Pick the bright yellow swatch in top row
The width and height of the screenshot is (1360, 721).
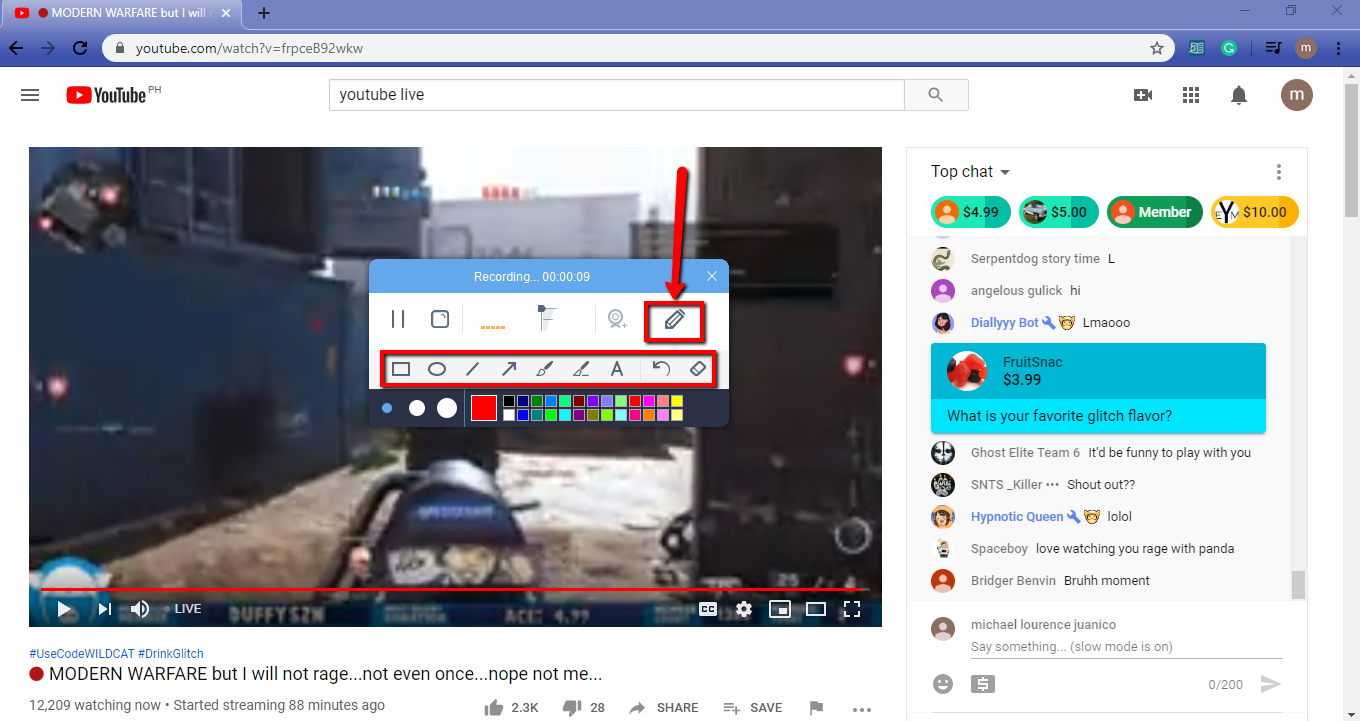[677, 401]
